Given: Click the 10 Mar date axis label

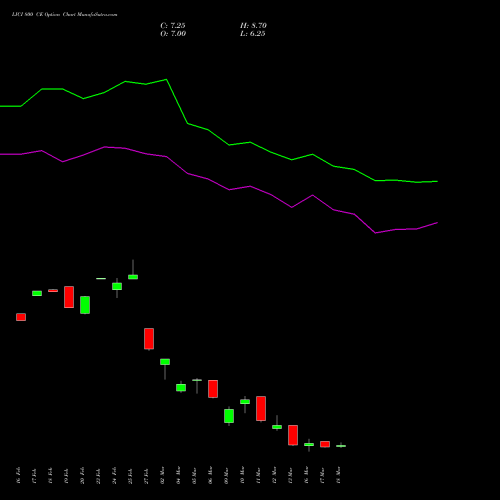Looking at the screenshot, I should [x=242, y=475].
